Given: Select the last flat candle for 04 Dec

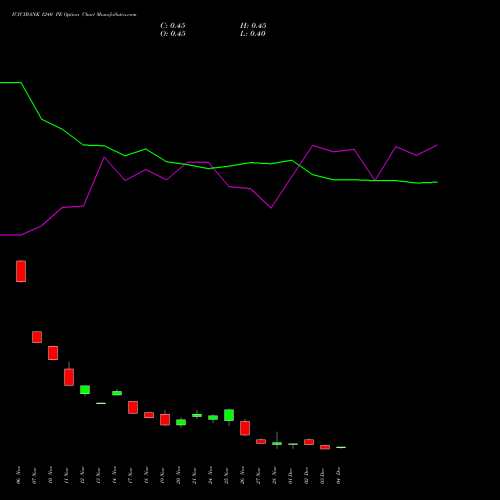Looking at the screenshot, I should pyautogui.click(x=341, y=447).
